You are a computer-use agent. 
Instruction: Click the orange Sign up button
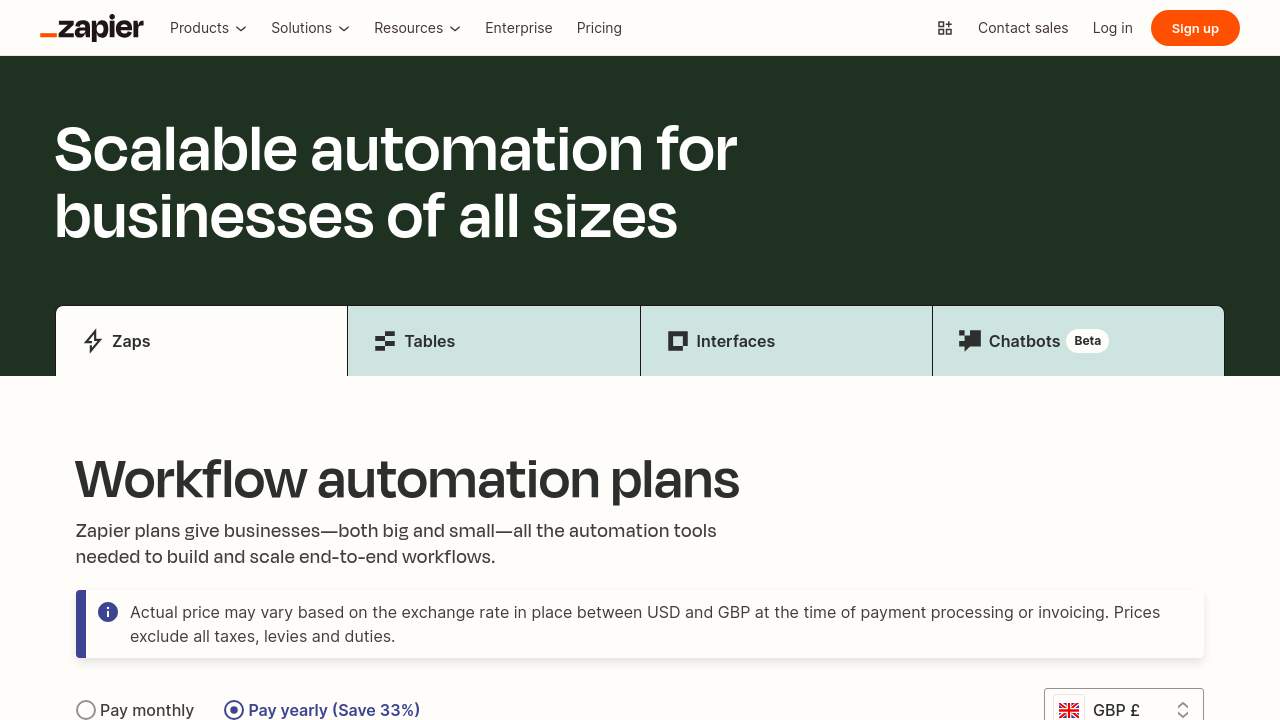[x=1195, y=28]
